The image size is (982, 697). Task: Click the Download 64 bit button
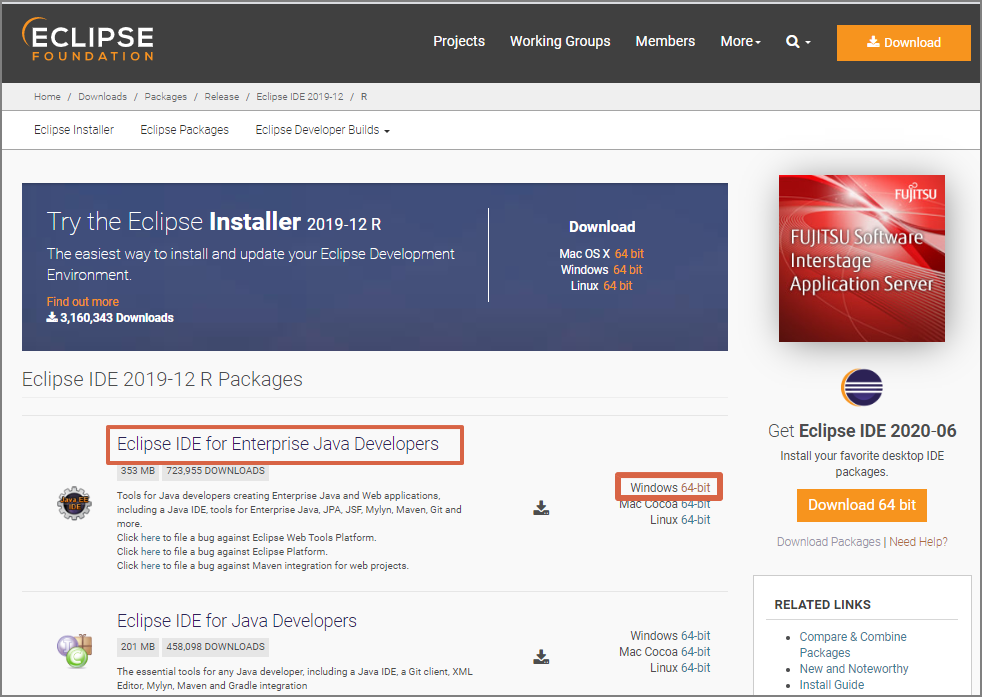pos(862,505)
